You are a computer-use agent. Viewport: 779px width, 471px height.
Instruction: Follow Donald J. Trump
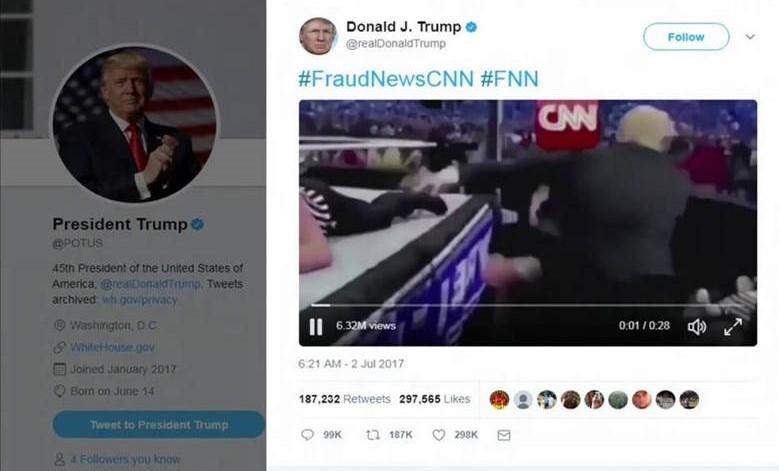(686, 37)
